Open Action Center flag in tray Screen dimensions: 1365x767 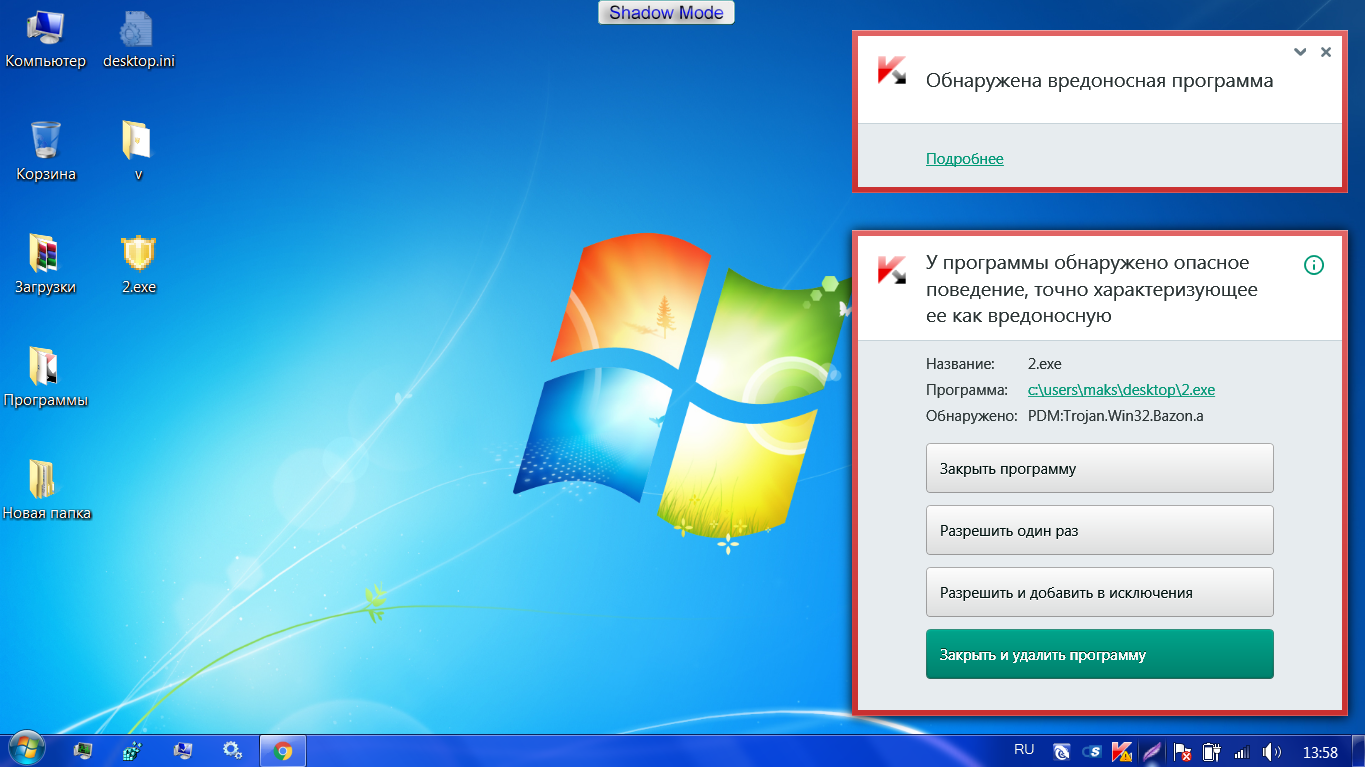click(x=1181, y=751)
